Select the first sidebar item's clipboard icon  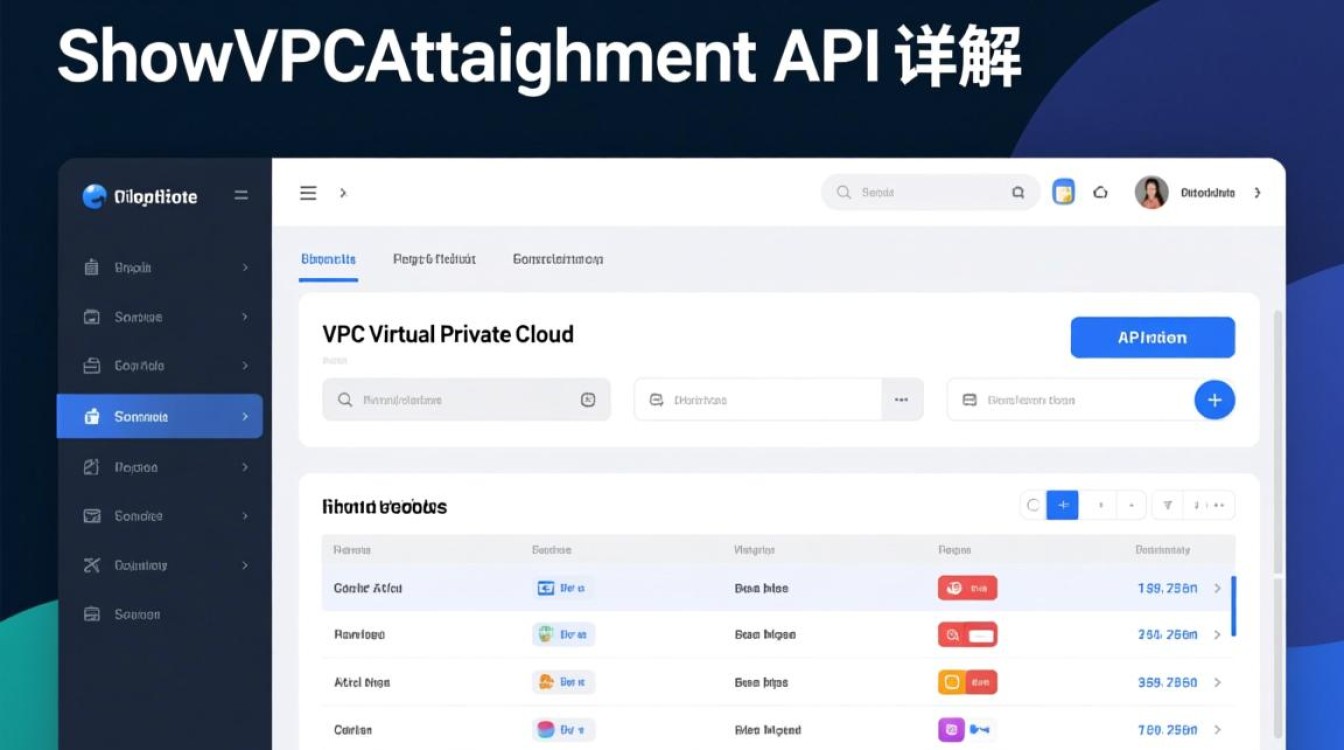[x=90, y=267]
